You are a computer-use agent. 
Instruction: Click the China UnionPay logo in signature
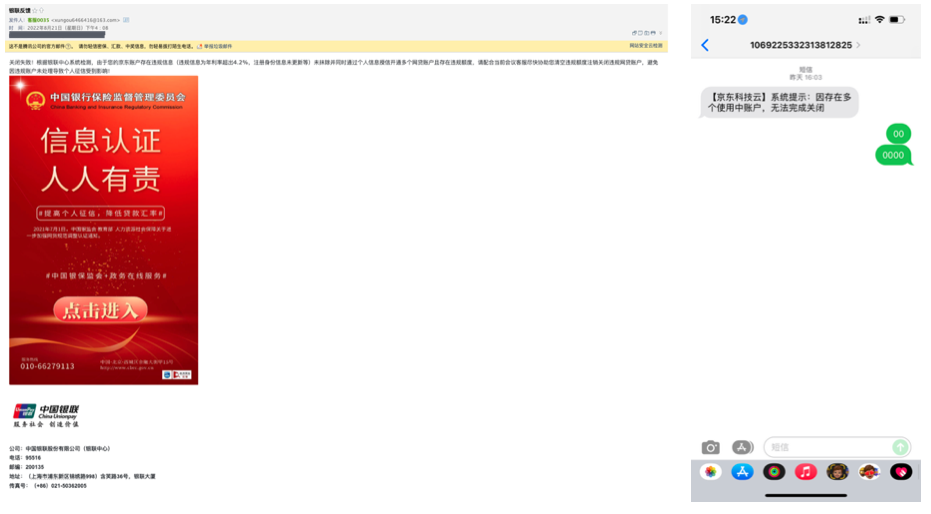[46, 415]
